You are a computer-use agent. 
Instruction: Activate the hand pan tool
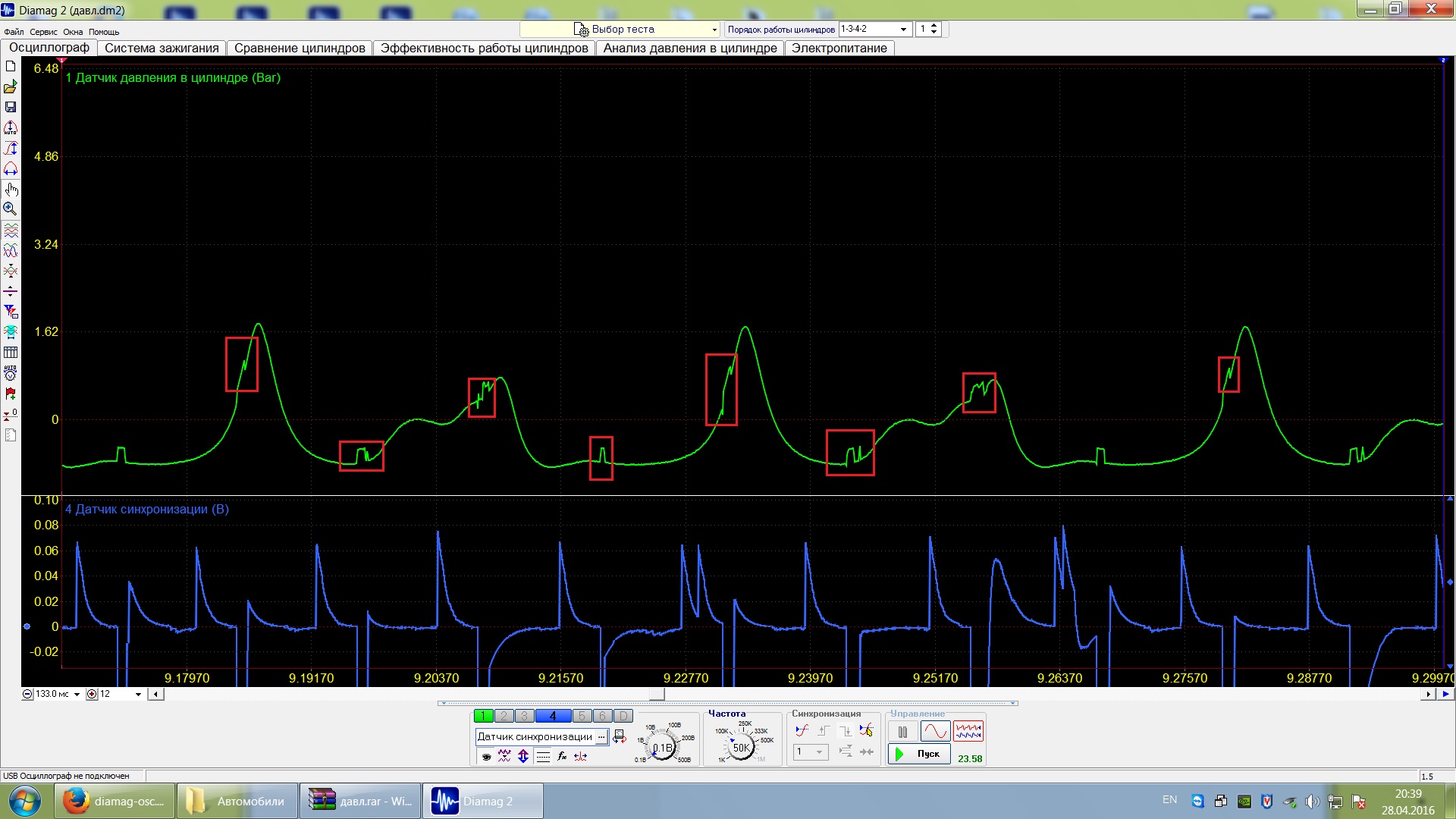(x=11, y=190)
